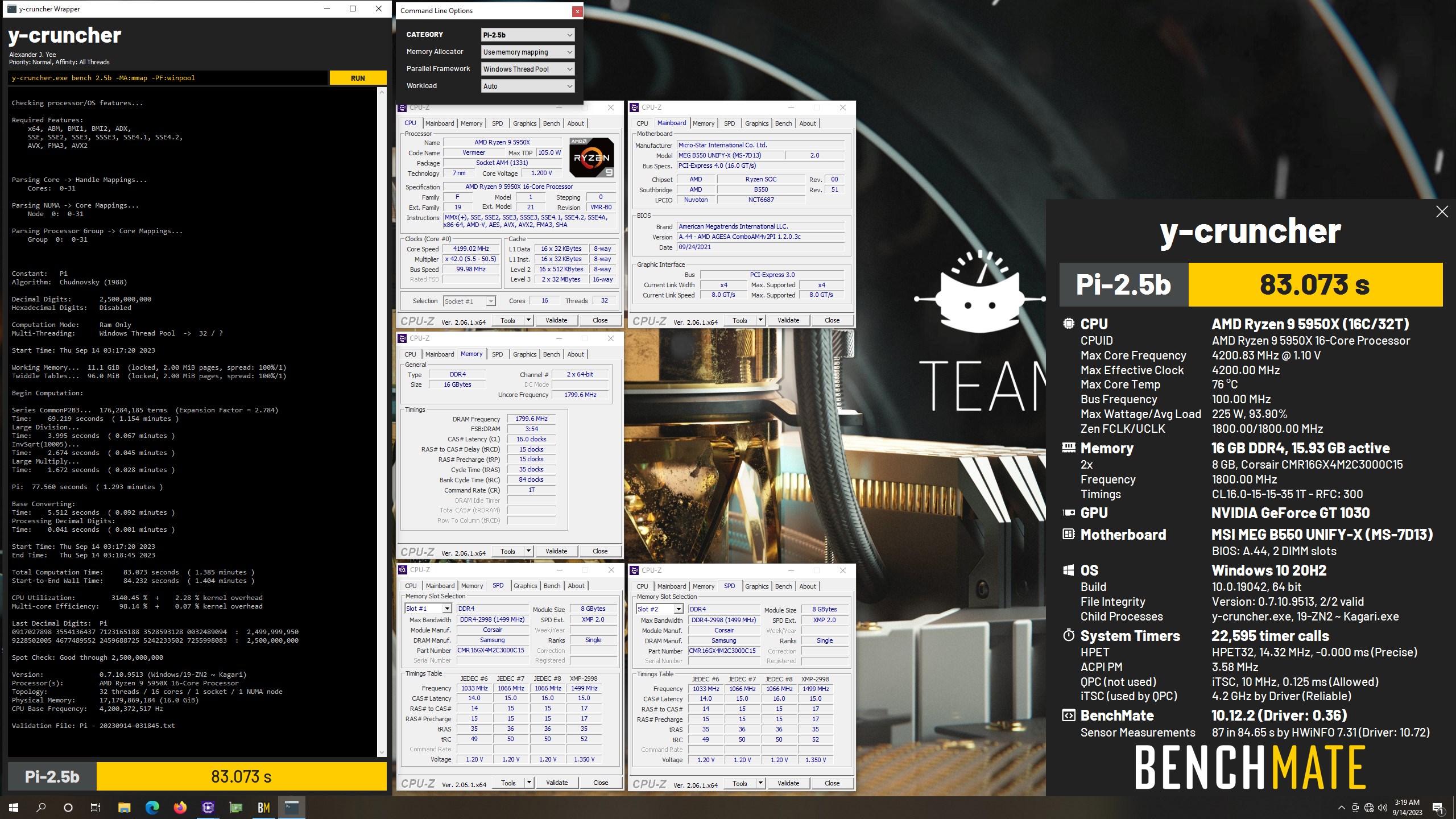Image resolution: width=1456 pixels, height=819 pixels.
Task: Click Validate in CPU-Z Processor window
Action: [556, 320]
